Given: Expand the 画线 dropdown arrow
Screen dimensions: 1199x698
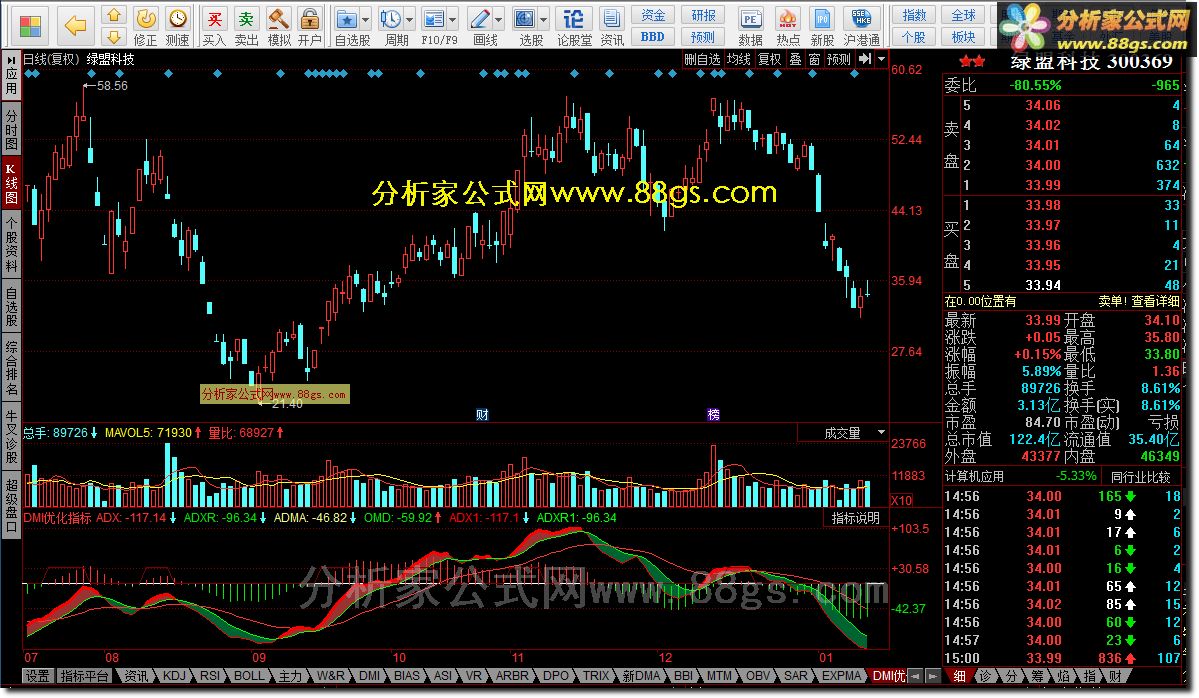Looking at the screenshot, I should (499, 18).
